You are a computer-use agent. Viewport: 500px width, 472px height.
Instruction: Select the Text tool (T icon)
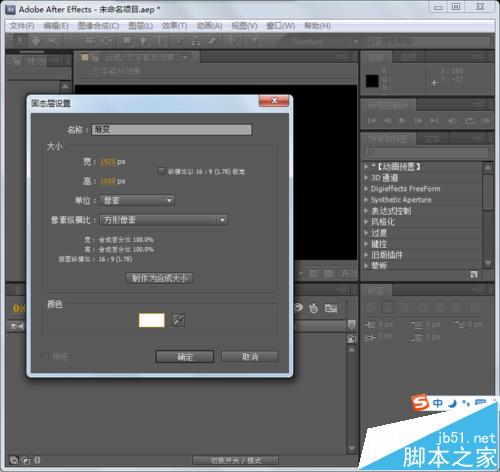(x=159, y=41)
